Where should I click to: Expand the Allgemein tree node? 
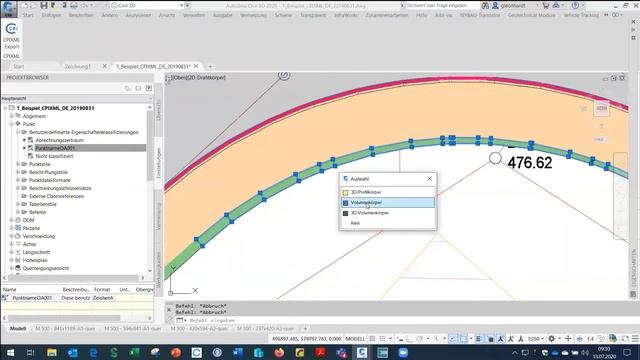(11, 116)
